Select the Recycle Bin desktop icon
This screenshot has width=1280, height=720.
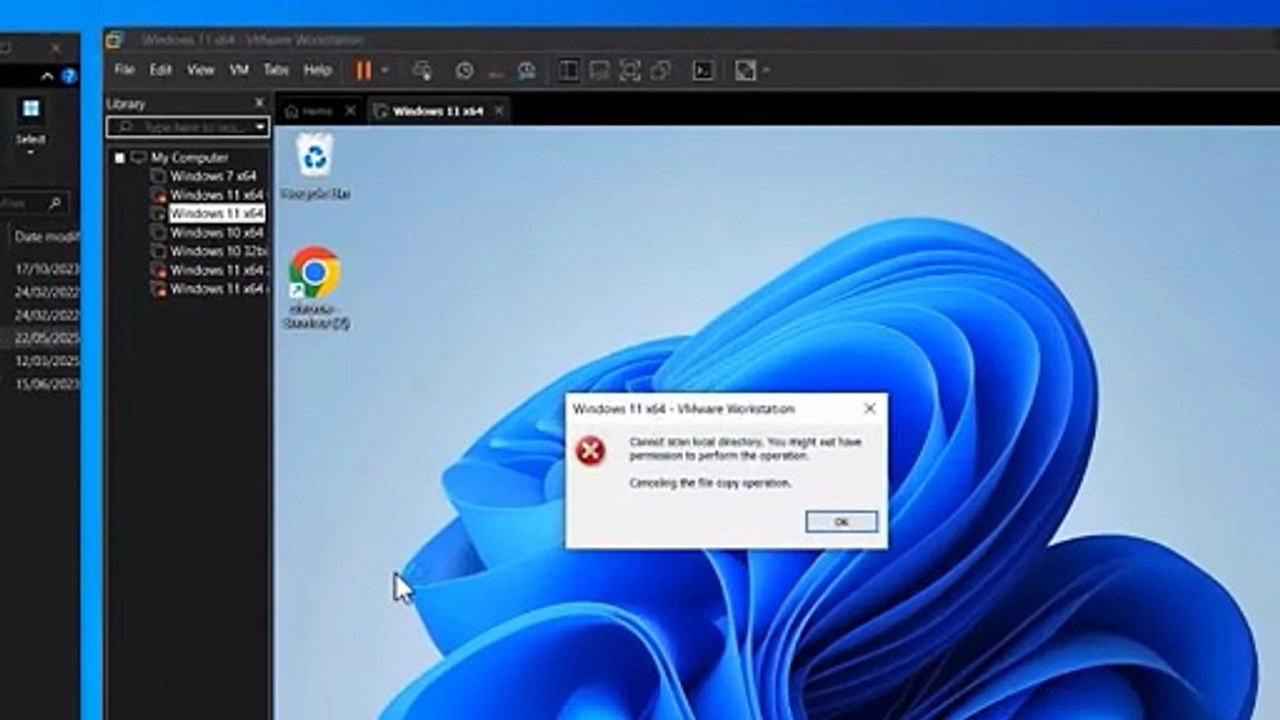click(315, 167)
